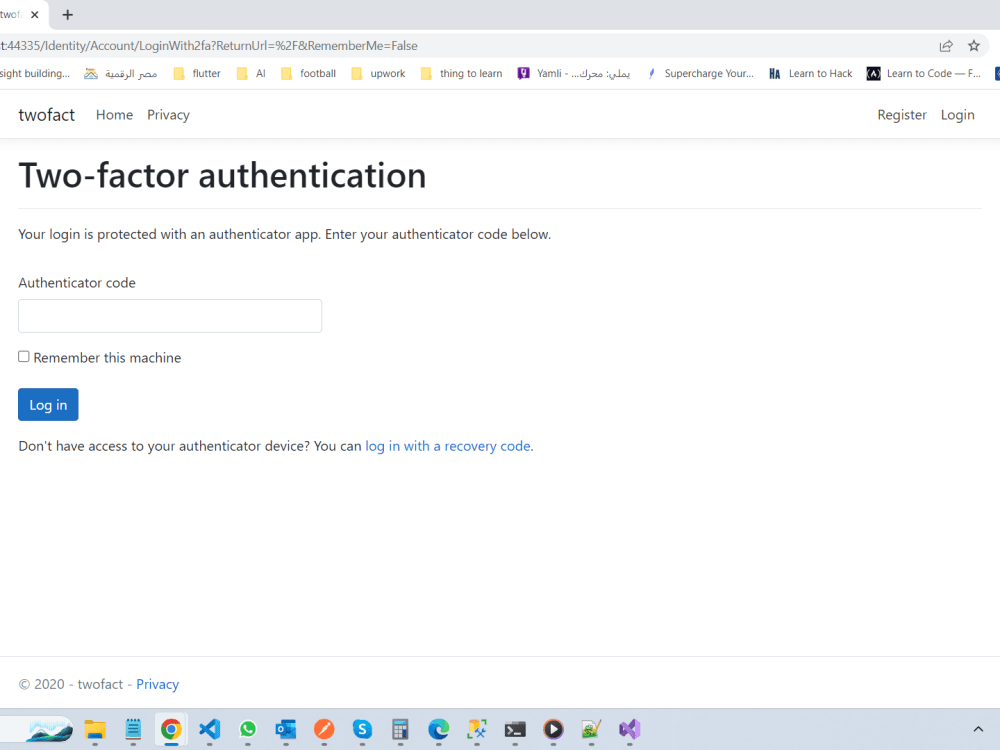Click Register in the top navigation
The image size is (1000, 750).
[x=901, y=114]
